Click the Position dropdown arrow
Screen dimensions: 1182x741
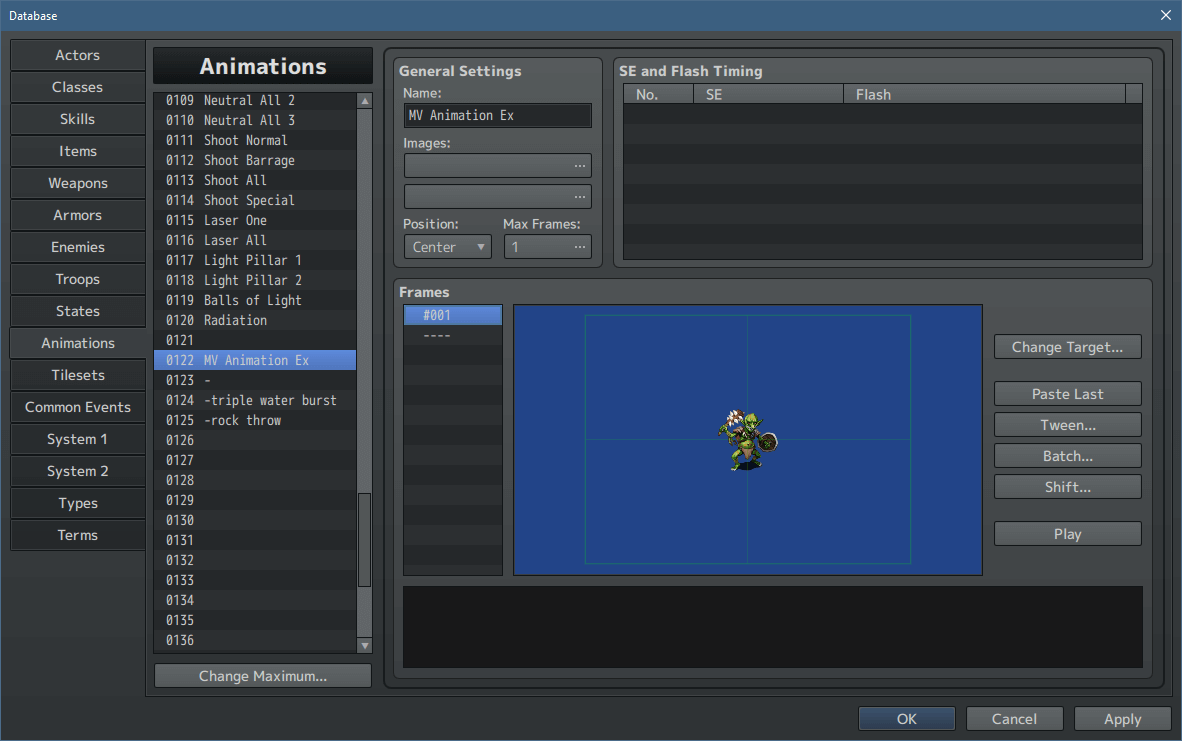pyautogui.click(x=481, y=246)
